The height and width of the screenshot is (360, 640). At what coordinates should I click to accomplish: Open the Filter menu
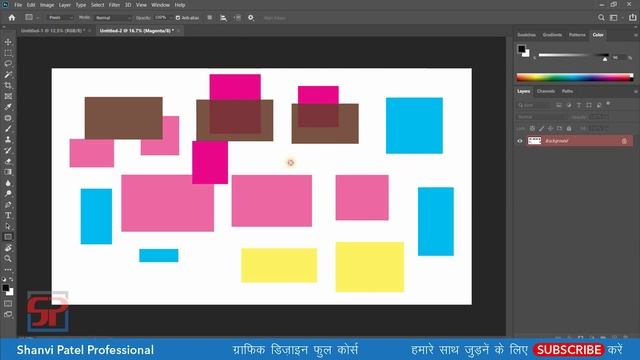point(114,5)
